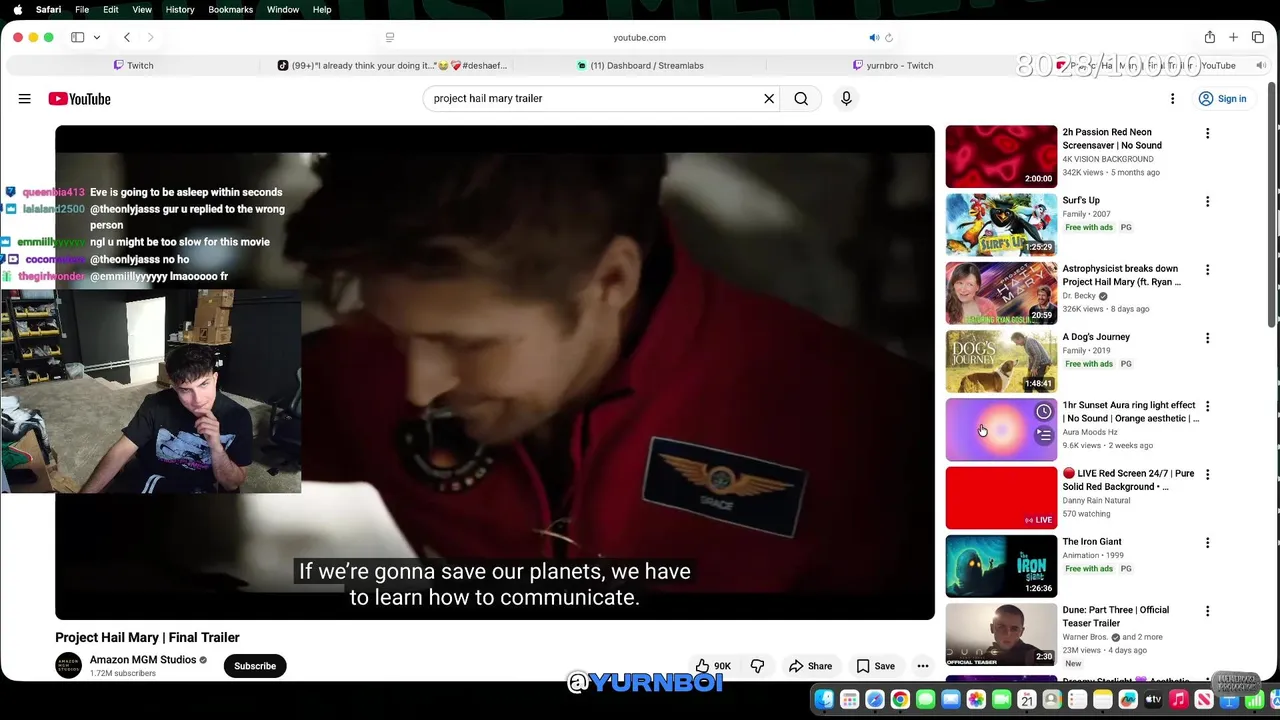
Task: Open options for the LIVE Red Screen video
Action: [x=1207, y=475]
